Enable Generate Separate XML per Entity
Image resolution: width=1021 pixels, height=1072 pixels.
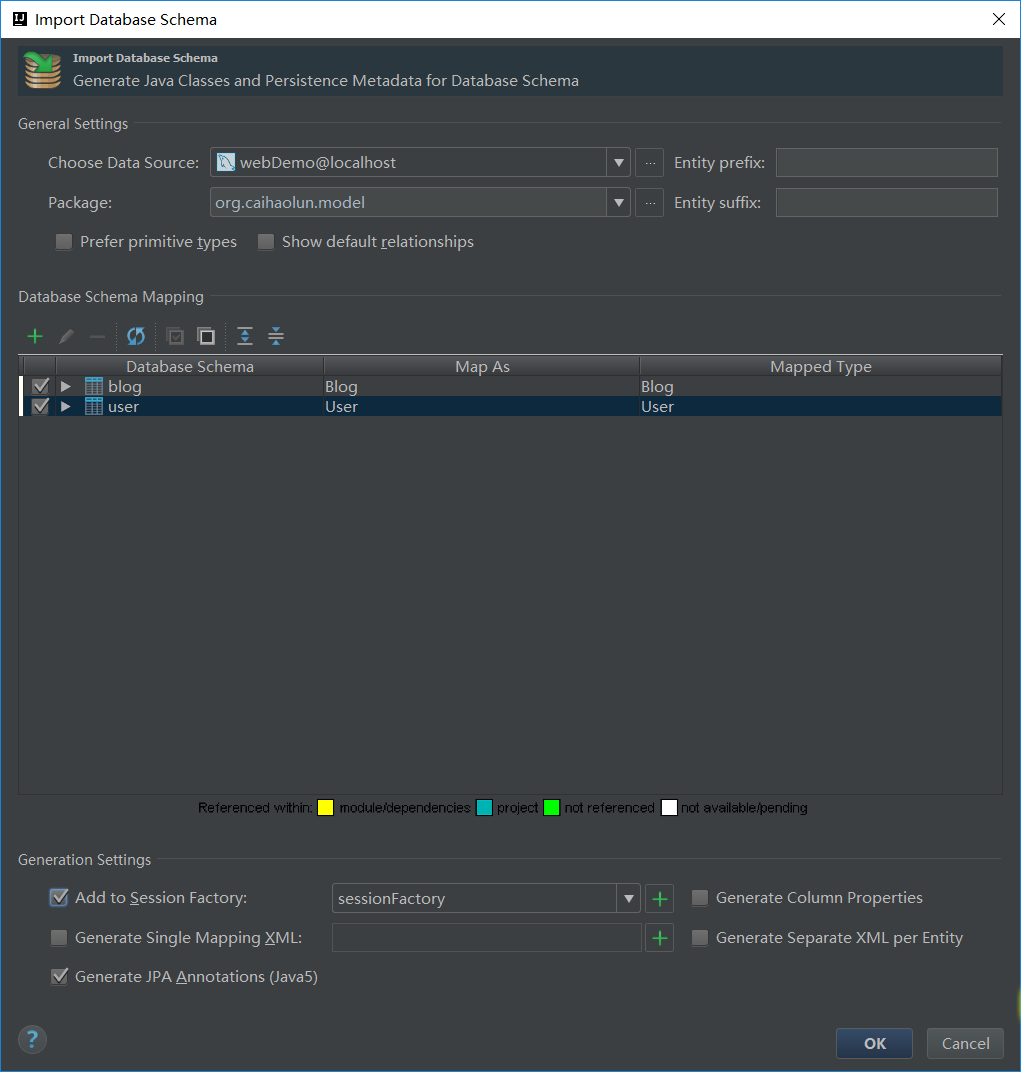[700, 937]
